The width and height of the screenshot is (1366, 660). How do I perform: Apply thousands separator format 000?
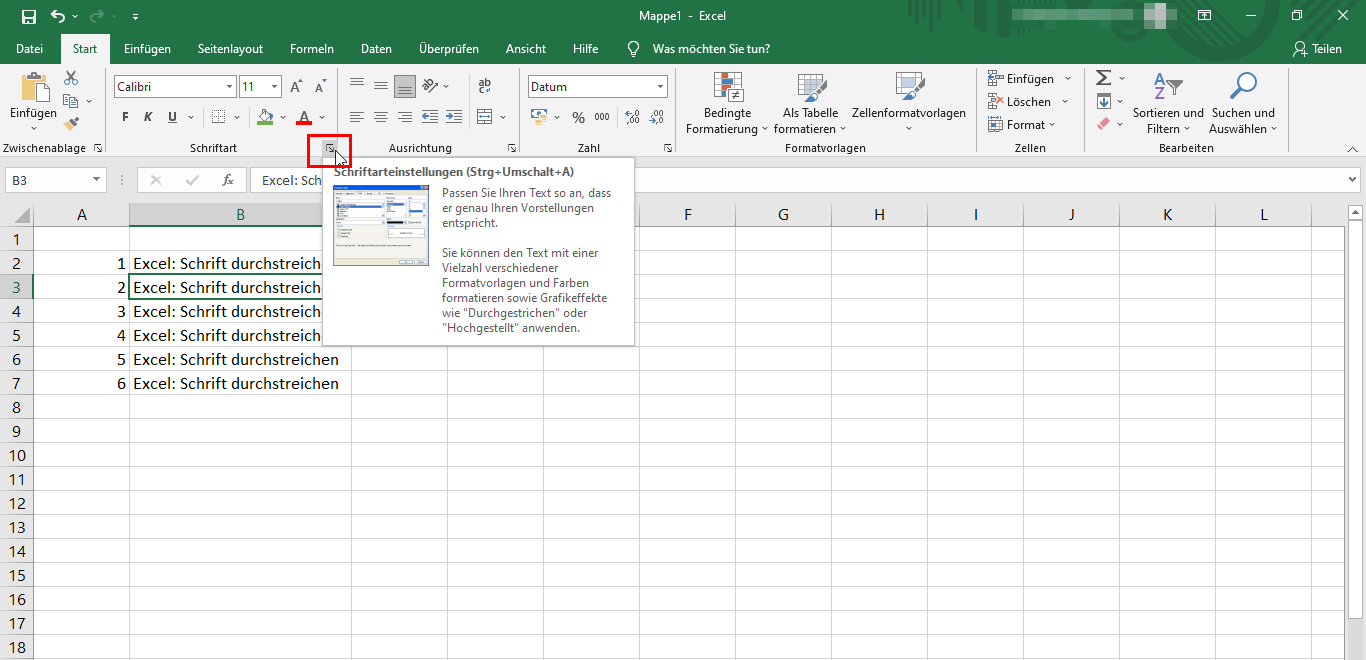pos(602,117)
